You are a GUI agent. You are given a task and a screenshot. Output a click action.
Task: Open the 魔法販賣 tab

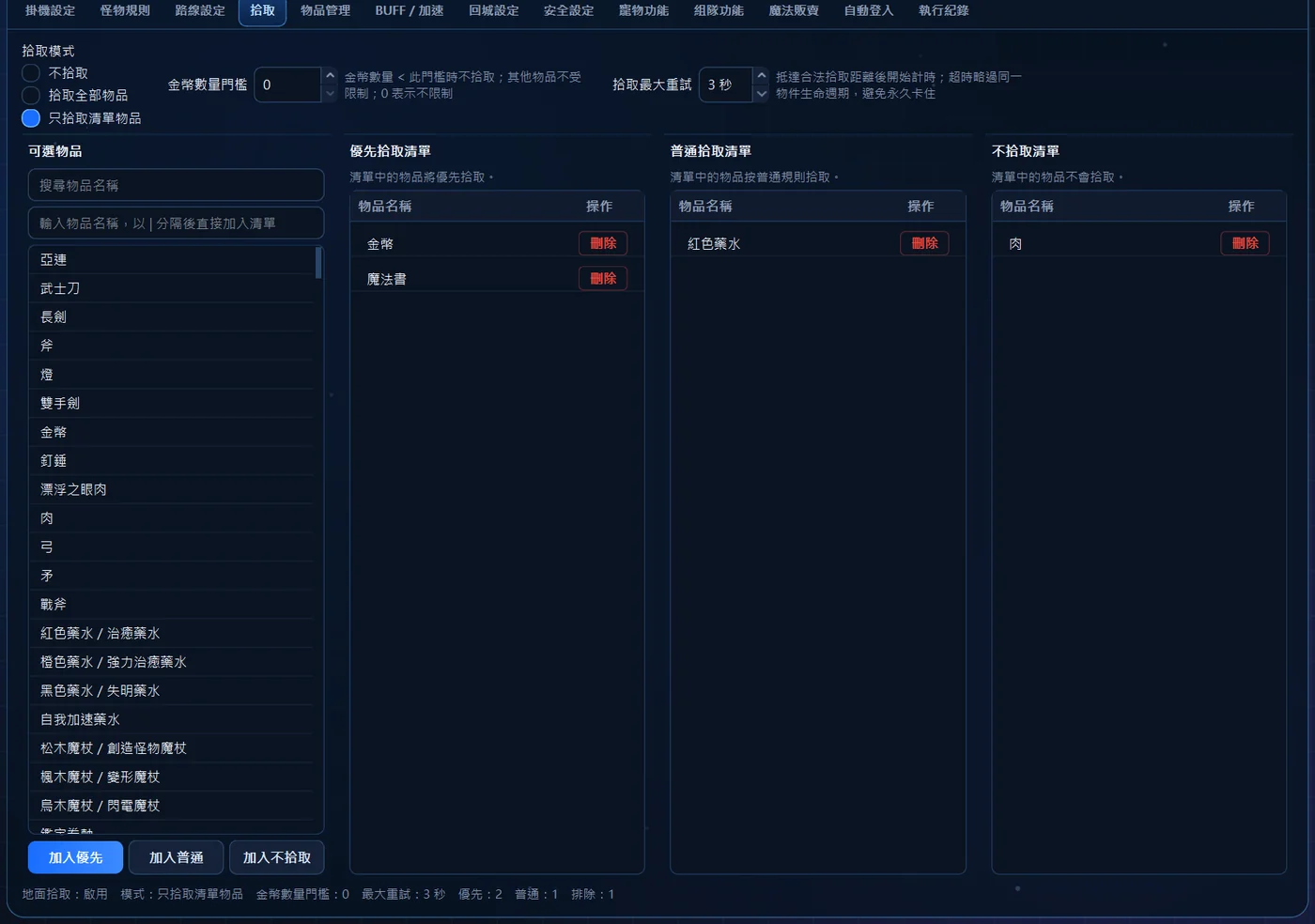click(x=795, y=11)
